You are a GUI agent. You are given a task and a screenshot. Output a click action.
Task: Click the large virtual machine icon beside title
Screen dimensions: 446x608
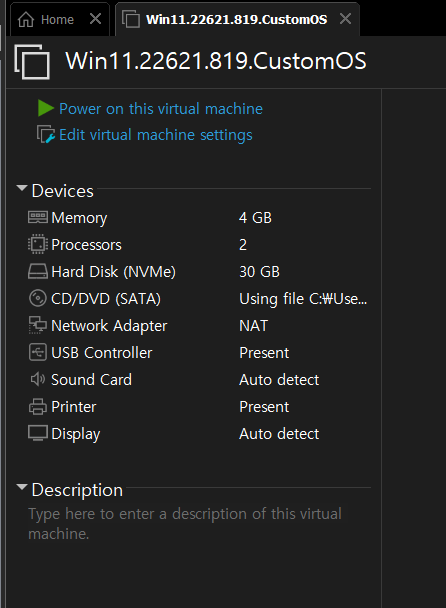(32, 61)
